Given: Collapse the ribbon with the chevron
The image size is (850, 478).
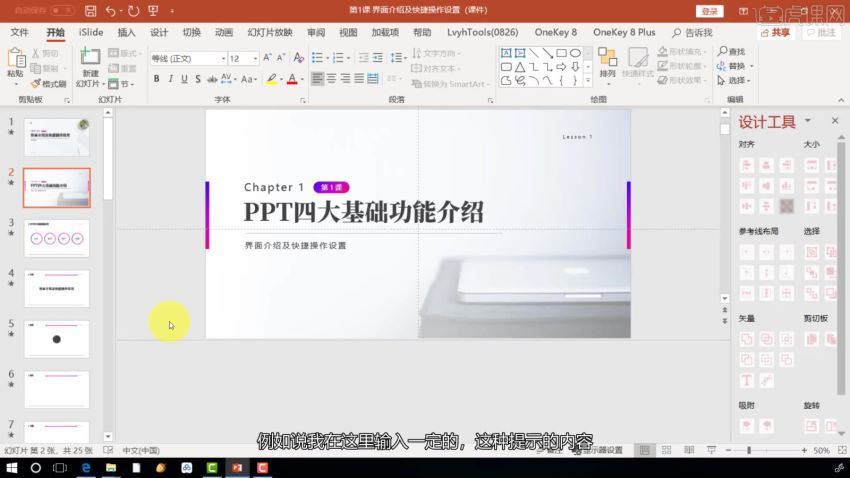Looking at the screenshot, I should (x=841, y=100).
